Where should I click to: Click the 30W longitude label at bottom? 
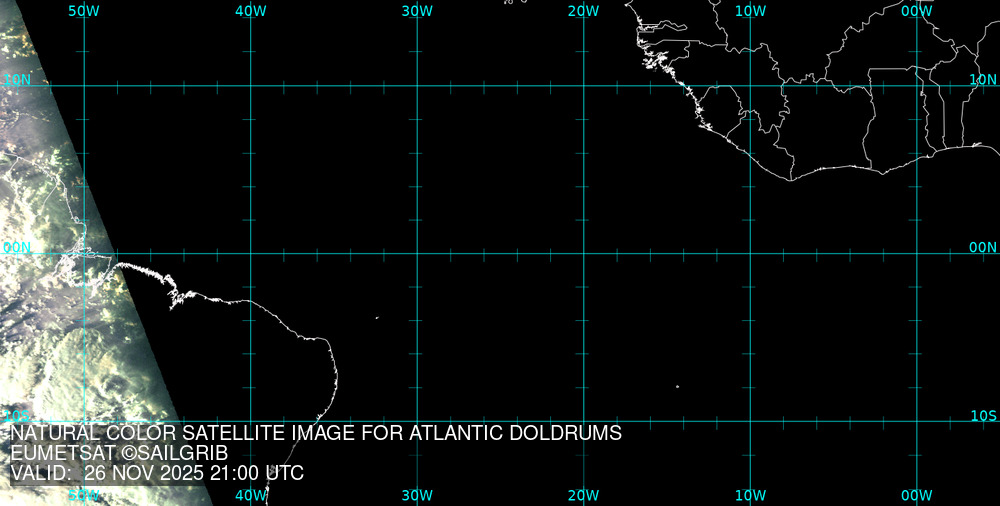click(x=417, y=495)
